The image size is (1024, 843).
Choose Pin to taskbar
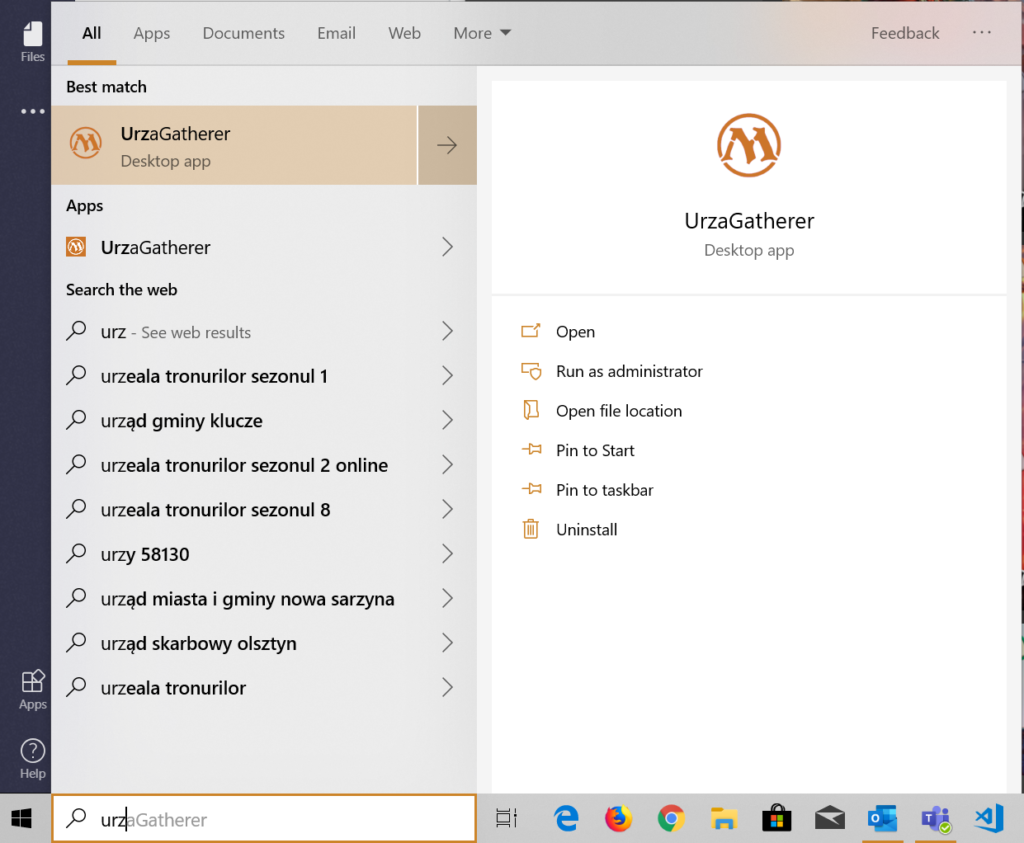click(604, 490)
